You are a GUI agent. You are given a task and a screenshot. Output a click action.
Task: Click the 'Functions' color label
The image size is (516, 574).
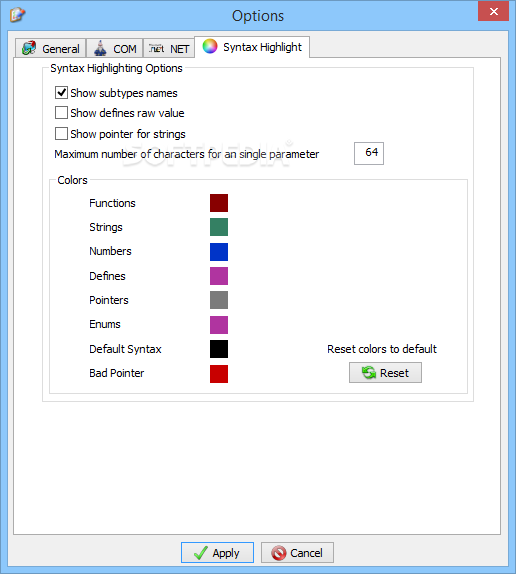point(112,203)
